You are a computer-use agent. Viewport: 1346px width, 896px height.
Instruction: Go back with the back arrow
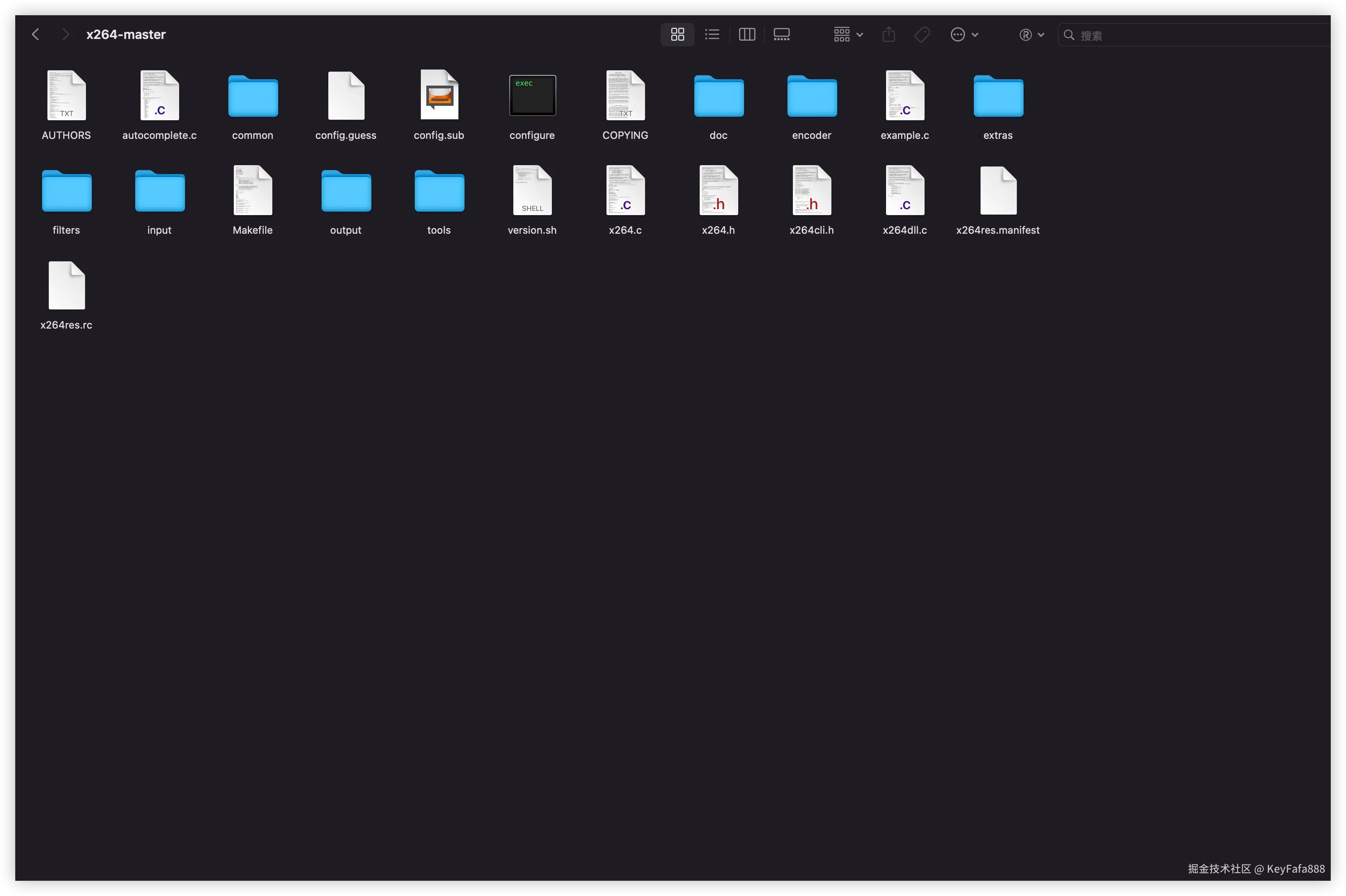pos(36,35)
